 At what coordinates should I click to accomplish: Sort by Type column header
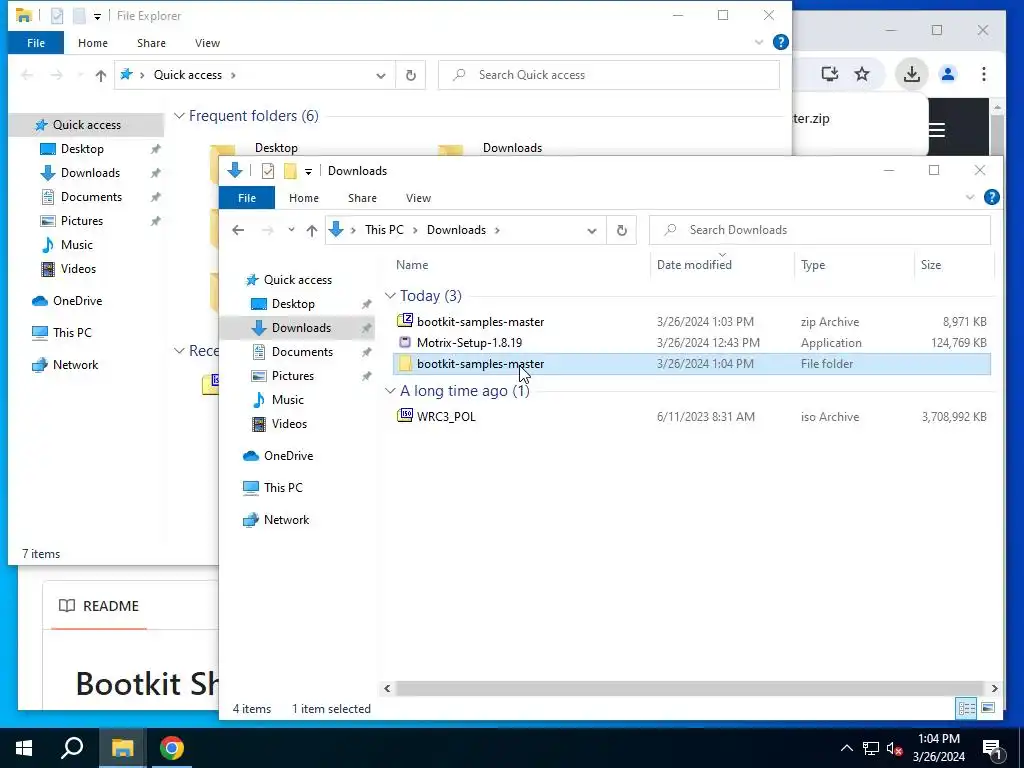point(854,264)
